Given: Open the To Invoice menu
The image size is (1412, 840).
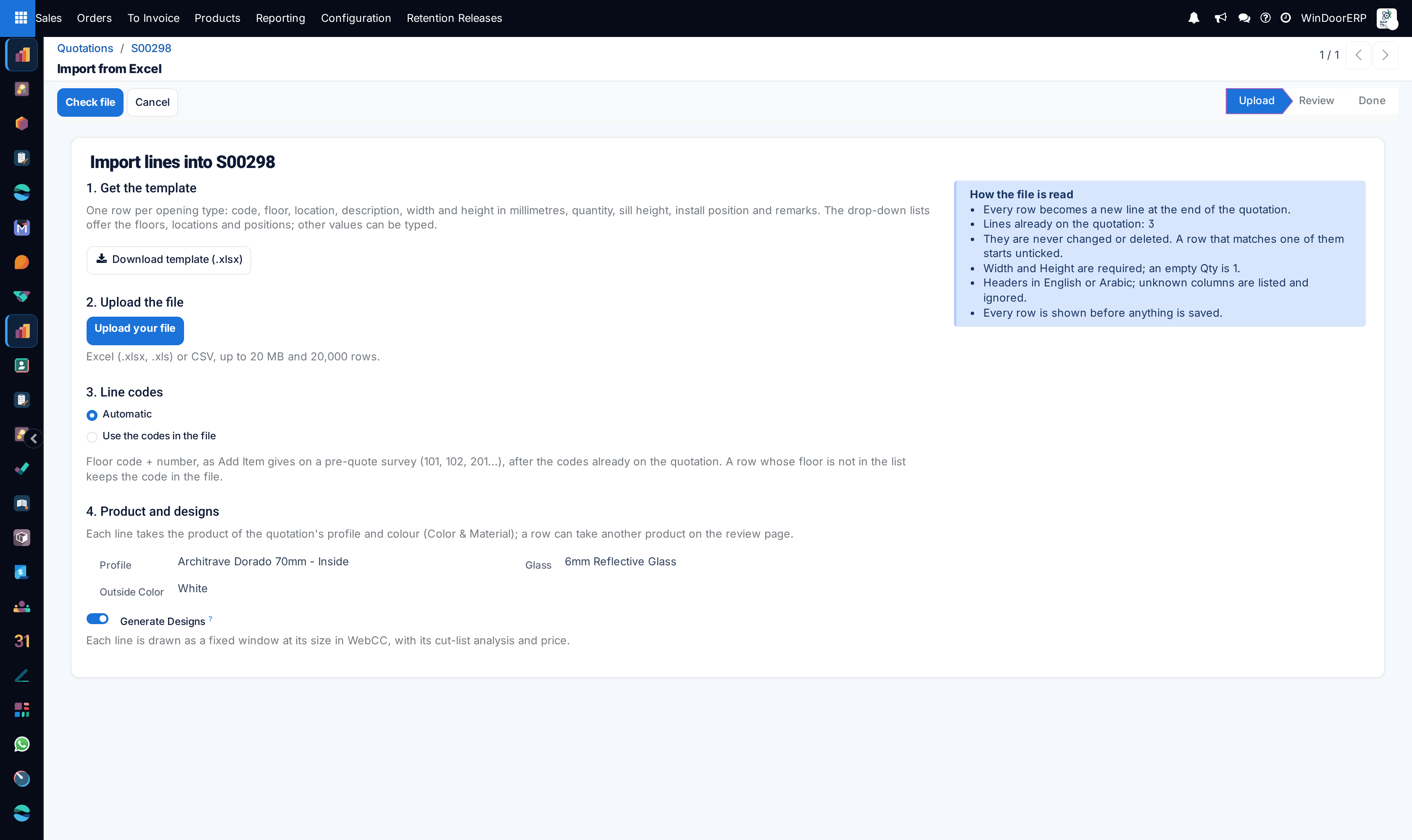Looking at the screenshot, I should (x=153, y=18).
